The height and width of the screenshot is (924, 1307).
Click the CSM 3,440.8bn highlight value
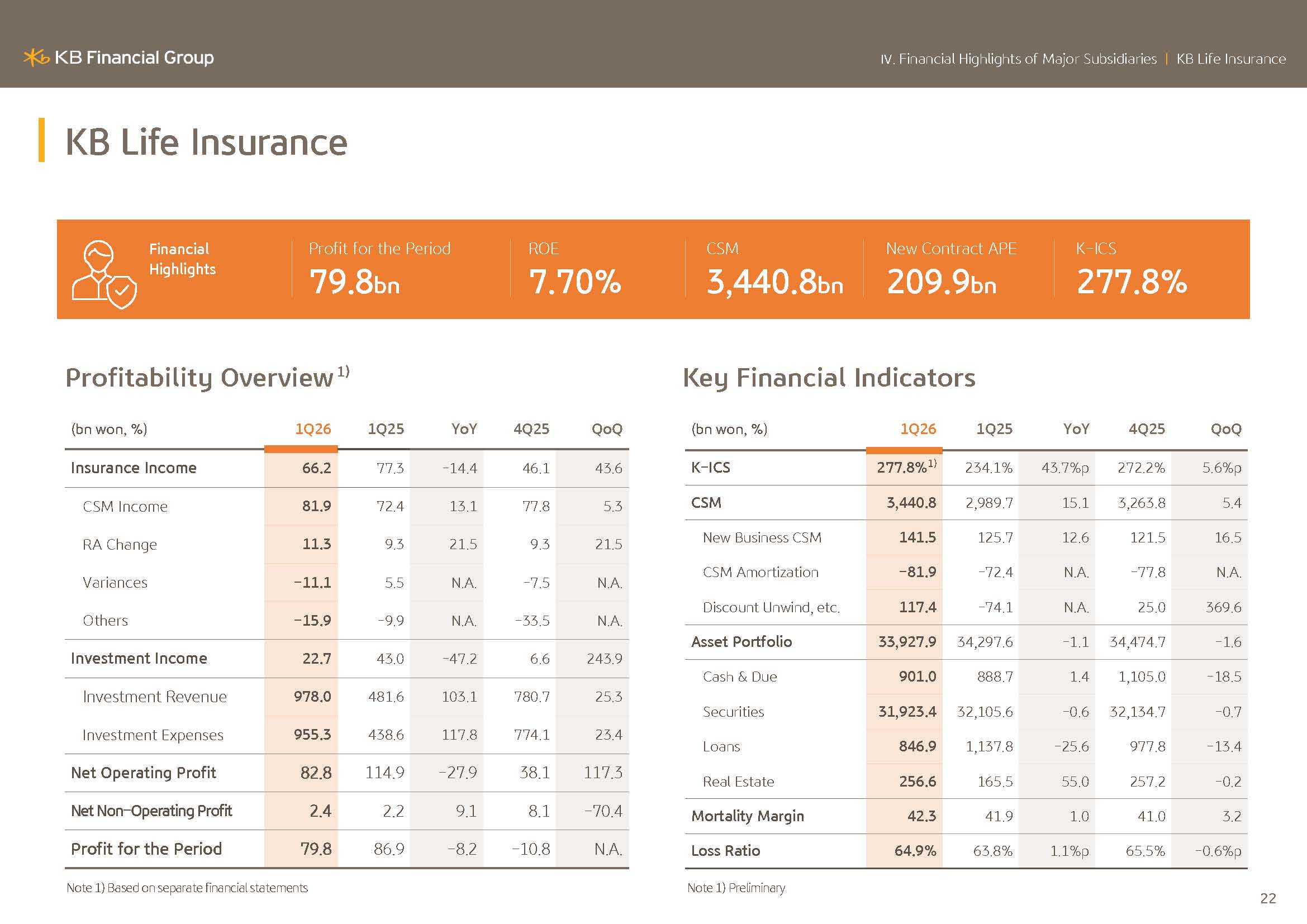[774, 282]
